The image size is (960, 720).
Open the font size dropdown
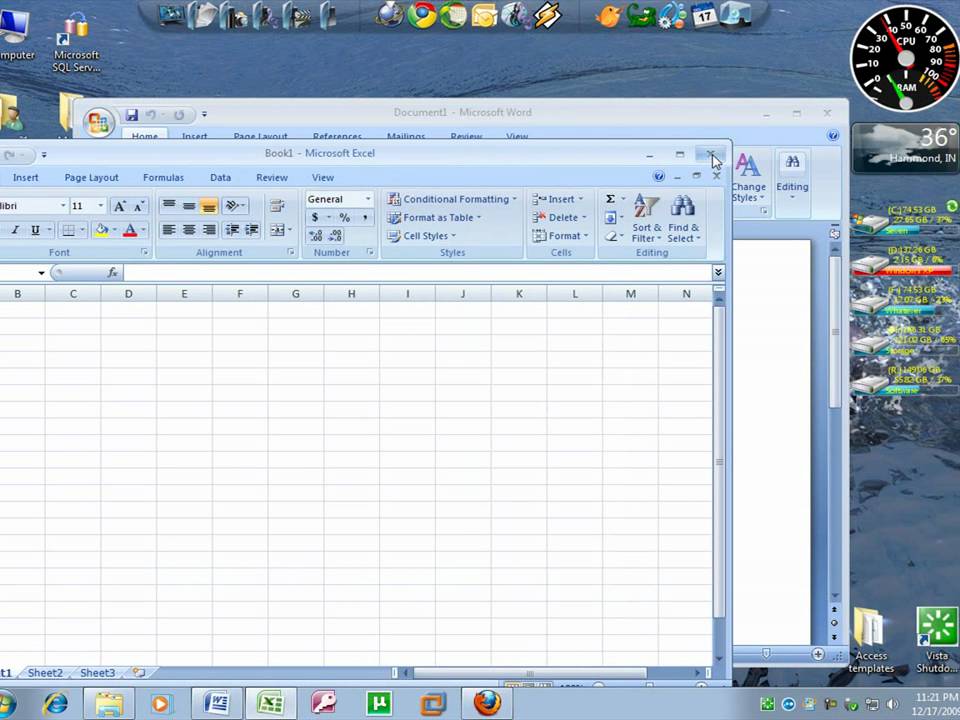[x=101, y=206]
